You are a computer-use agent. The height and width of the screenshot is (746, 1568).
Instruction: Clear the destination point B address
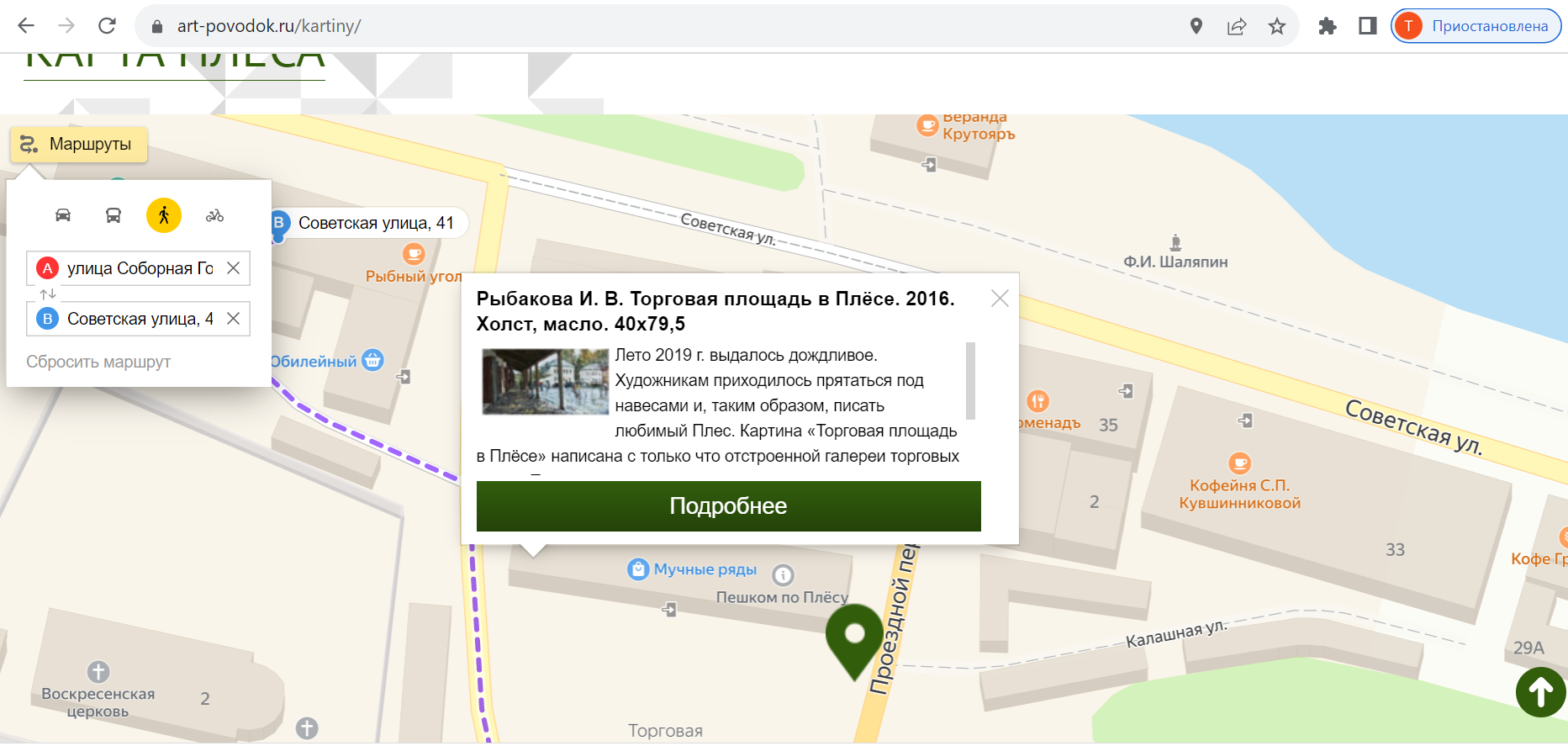tap(234, 319)
